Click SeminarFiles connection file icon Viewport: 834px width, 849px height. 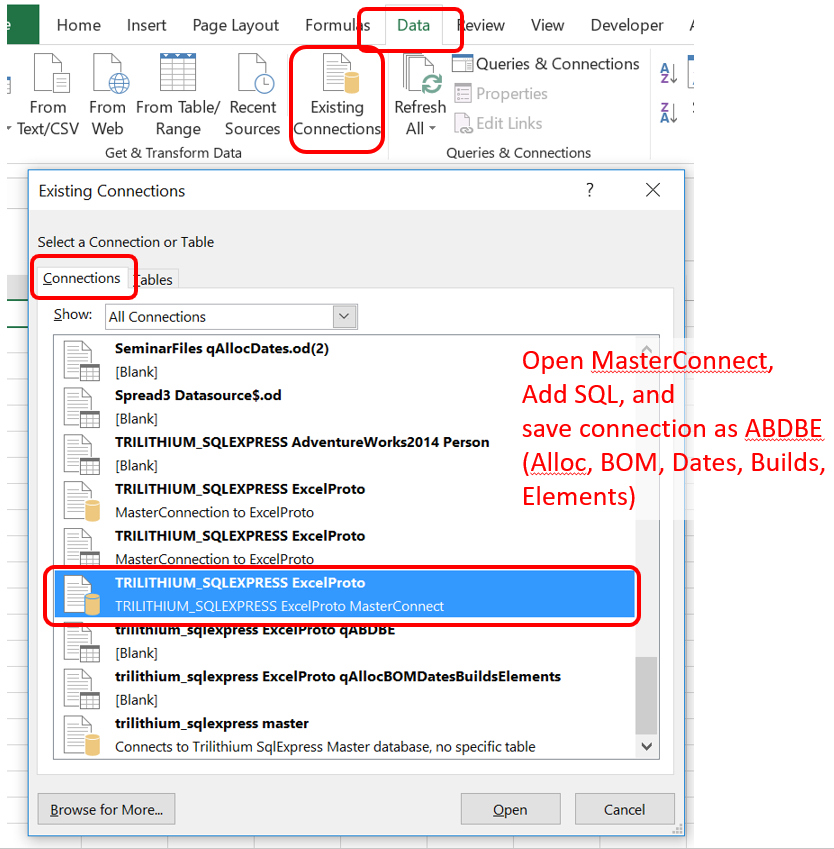click(x=82, y=360)
